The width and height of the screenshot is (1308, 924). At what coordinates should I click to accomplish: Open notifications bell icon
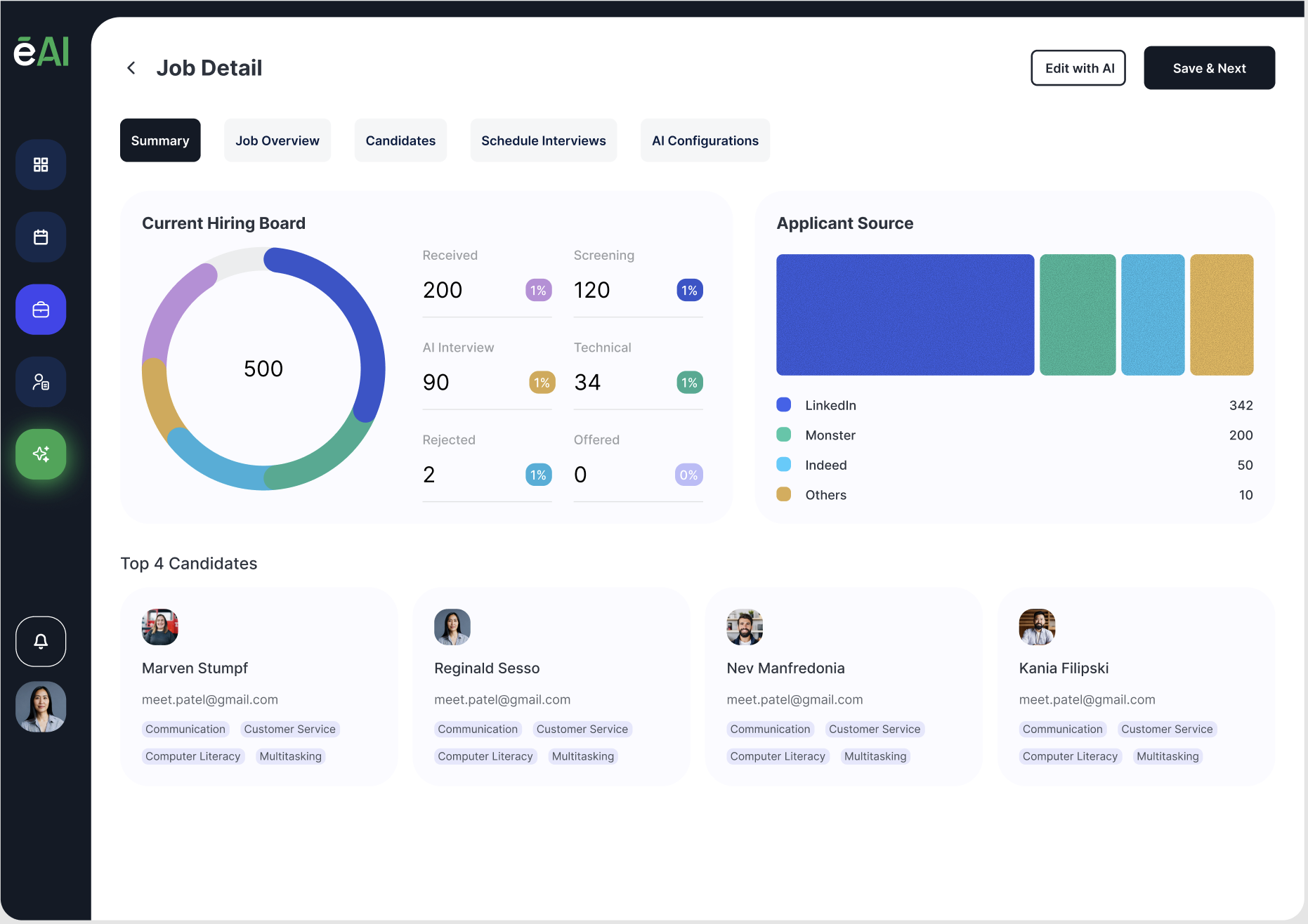41,641
